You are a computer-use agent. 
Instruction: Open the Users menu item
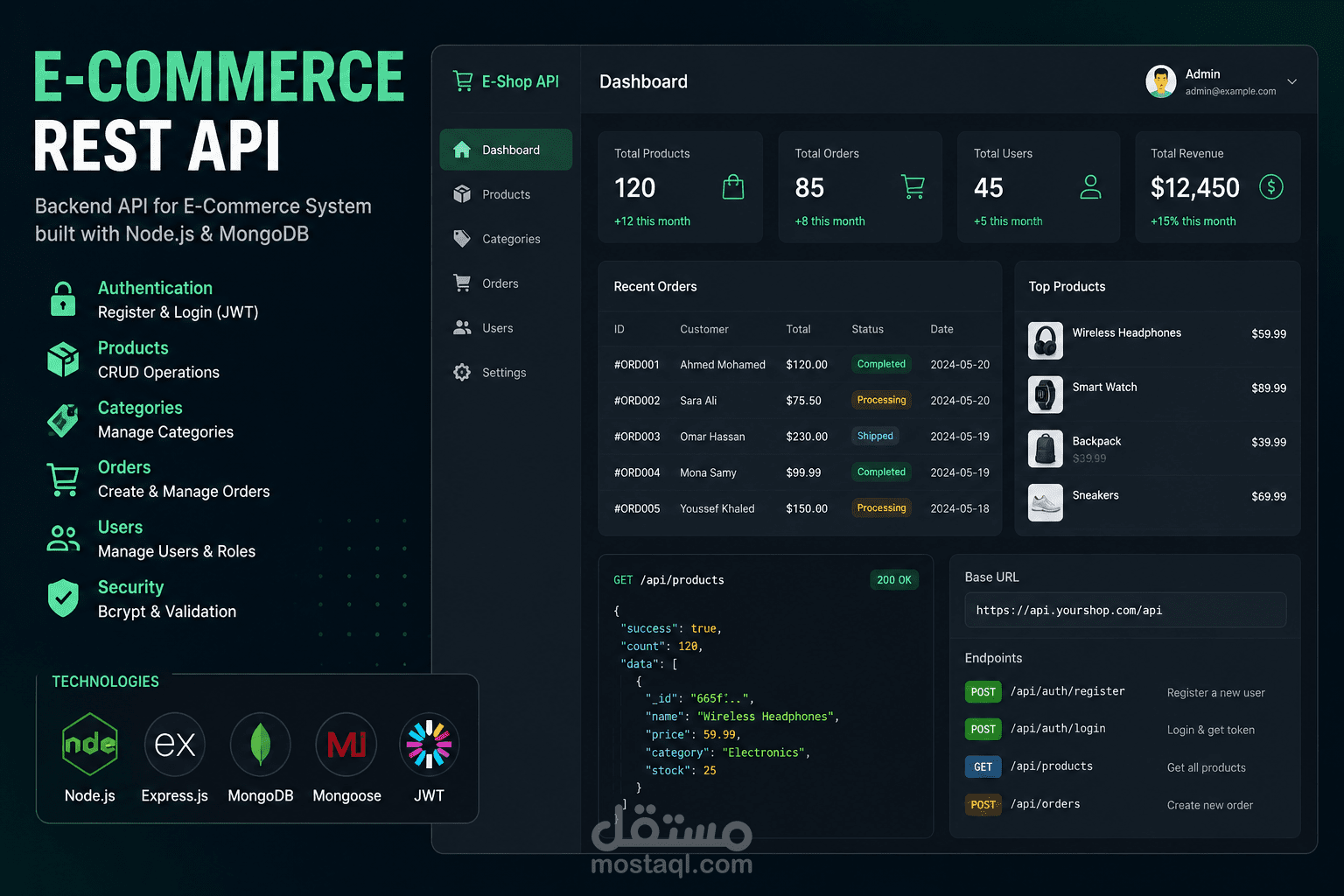click(506, 328)
